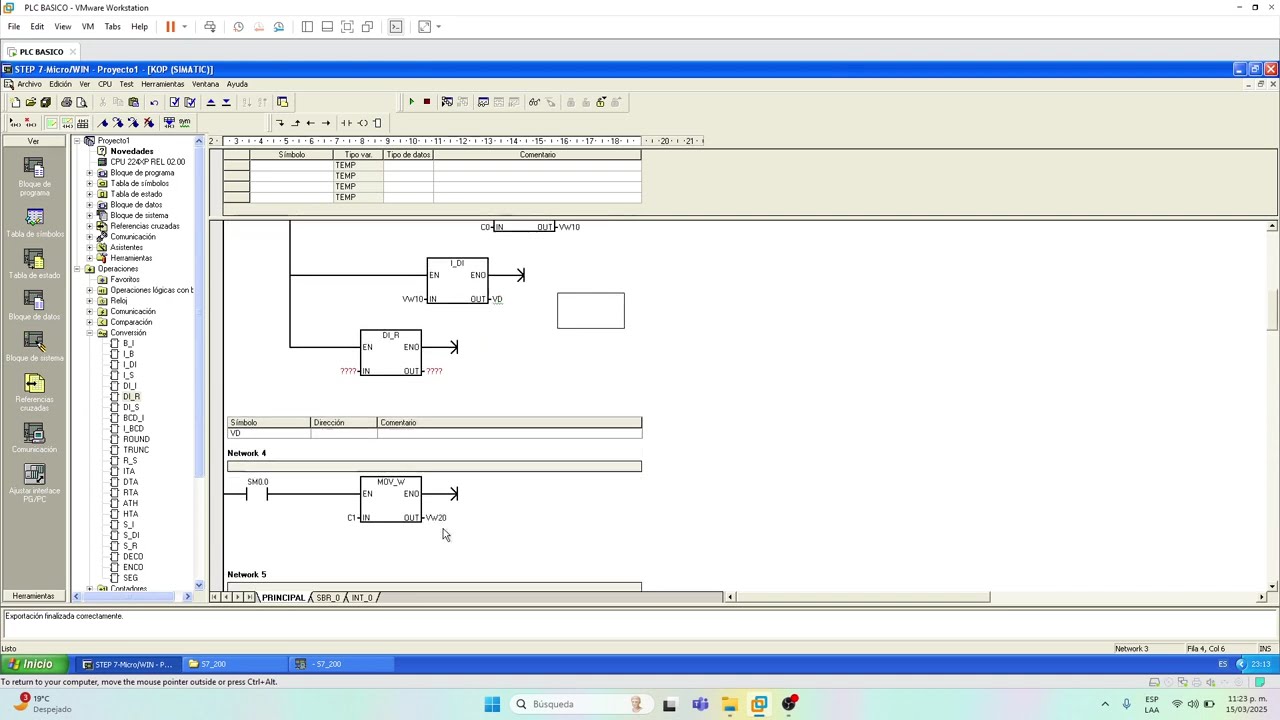Collapse the Conversión tree node

(x=89, y=333)
